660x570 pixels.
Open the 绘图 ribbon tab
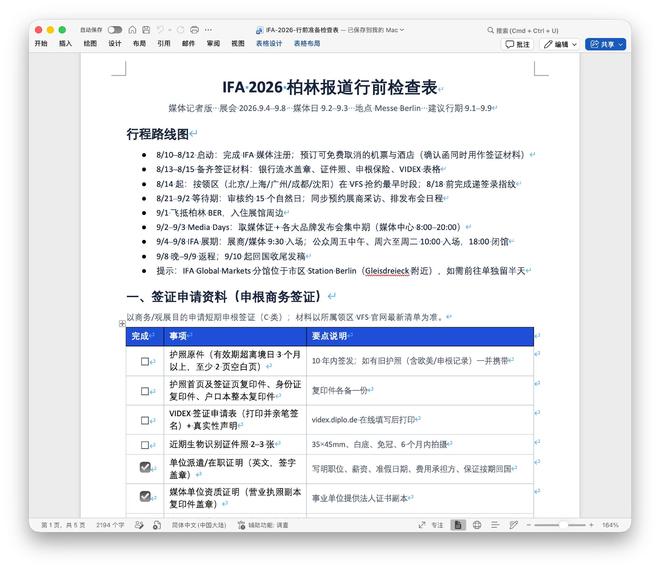click(x=90, y=43)
